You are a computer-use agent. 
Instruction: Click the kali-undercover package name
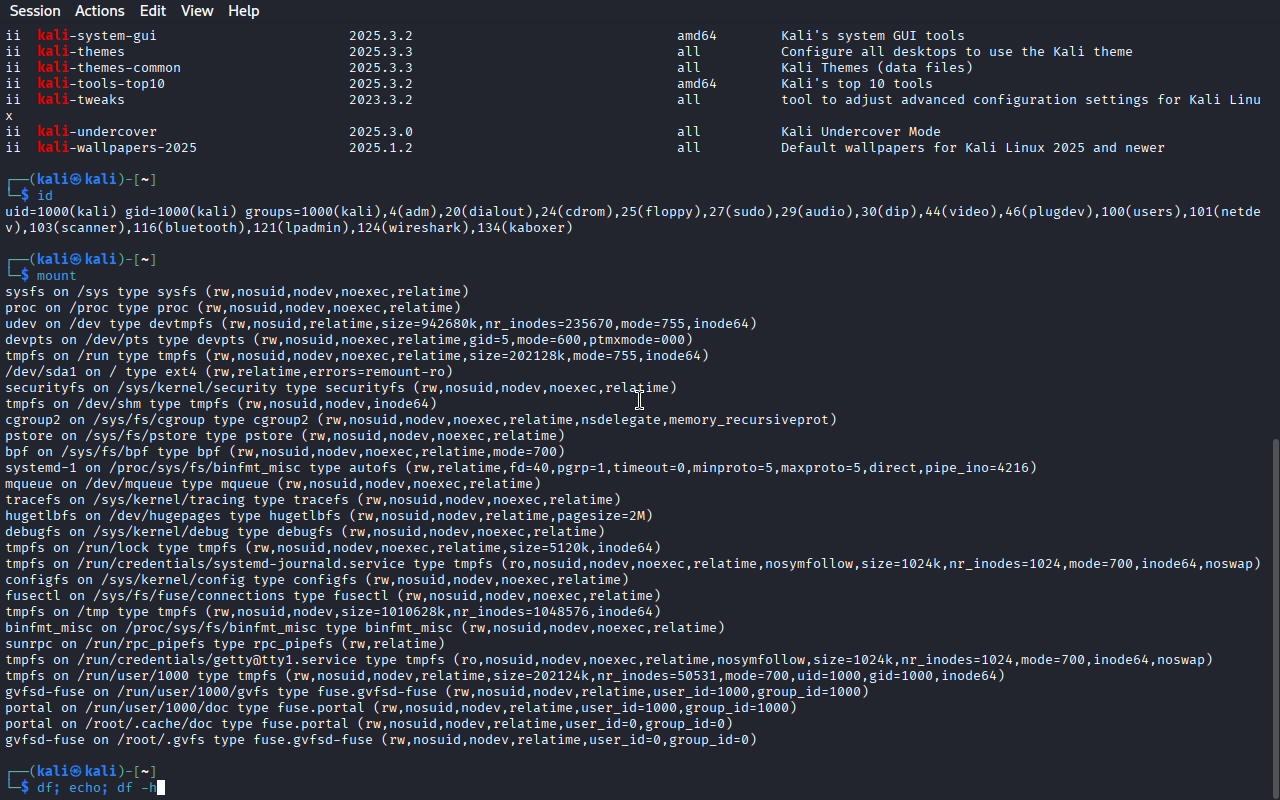[x=97, y=132]
